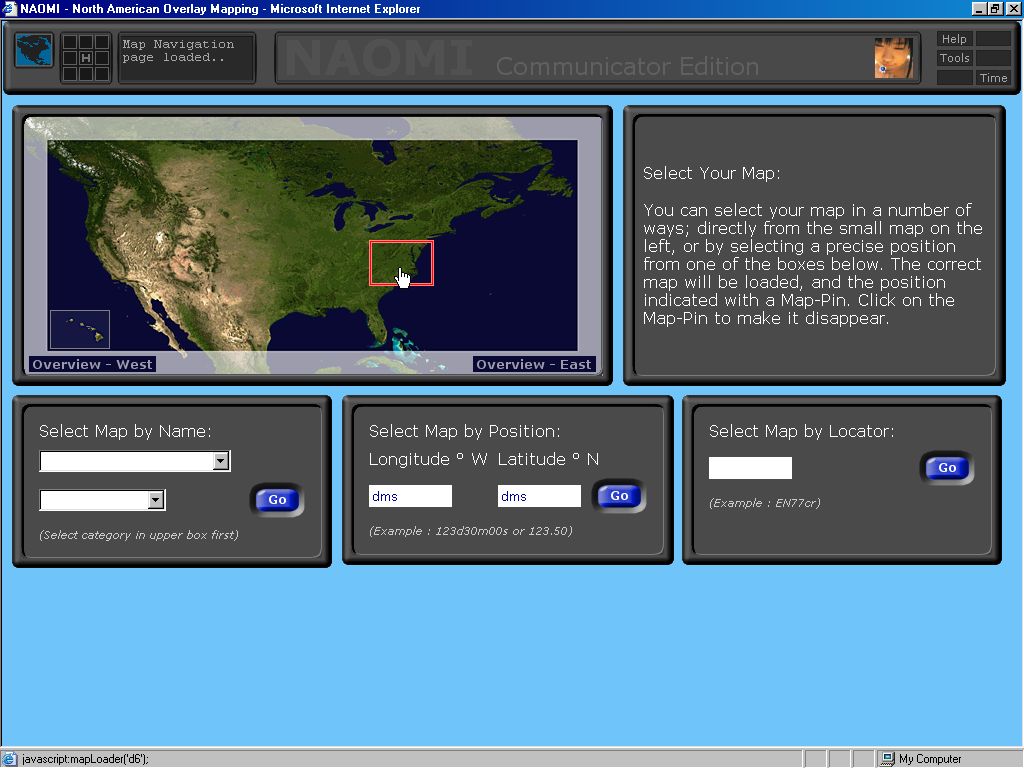Open the Hawaii inset map
Viewport: 1024px width, 768px height.
(80, 329)
